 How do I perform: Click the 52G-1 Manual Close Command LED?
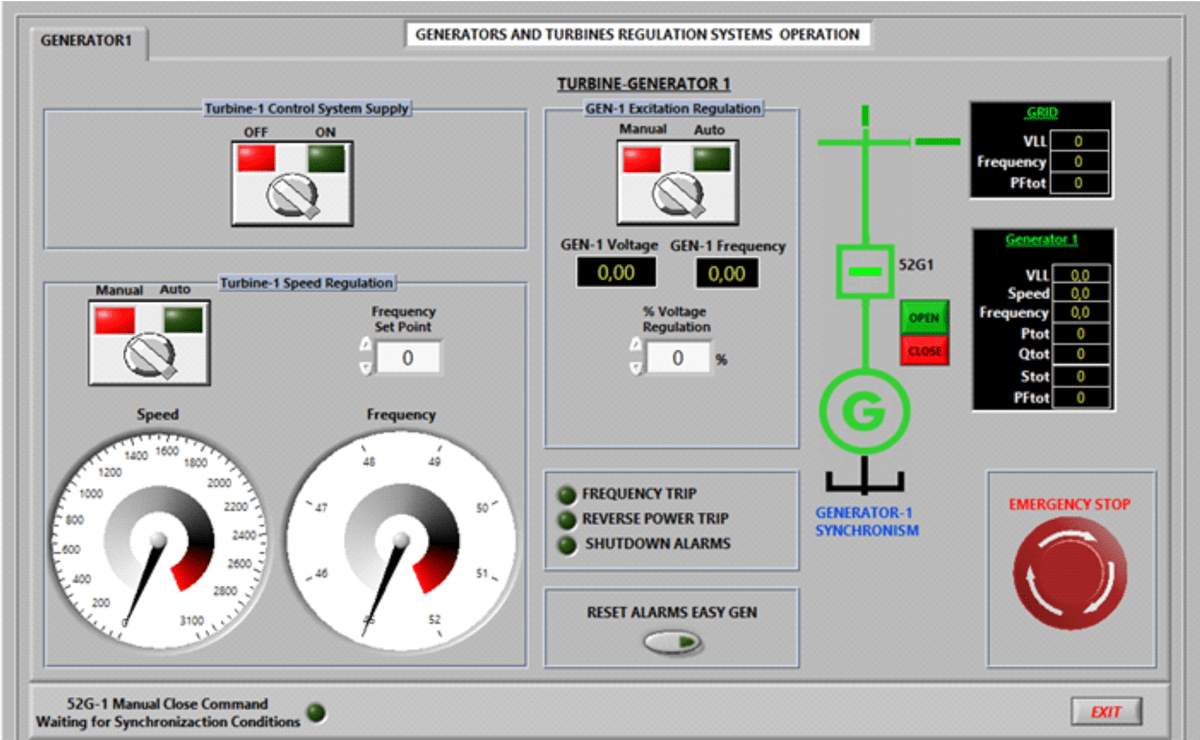point(316,713)
